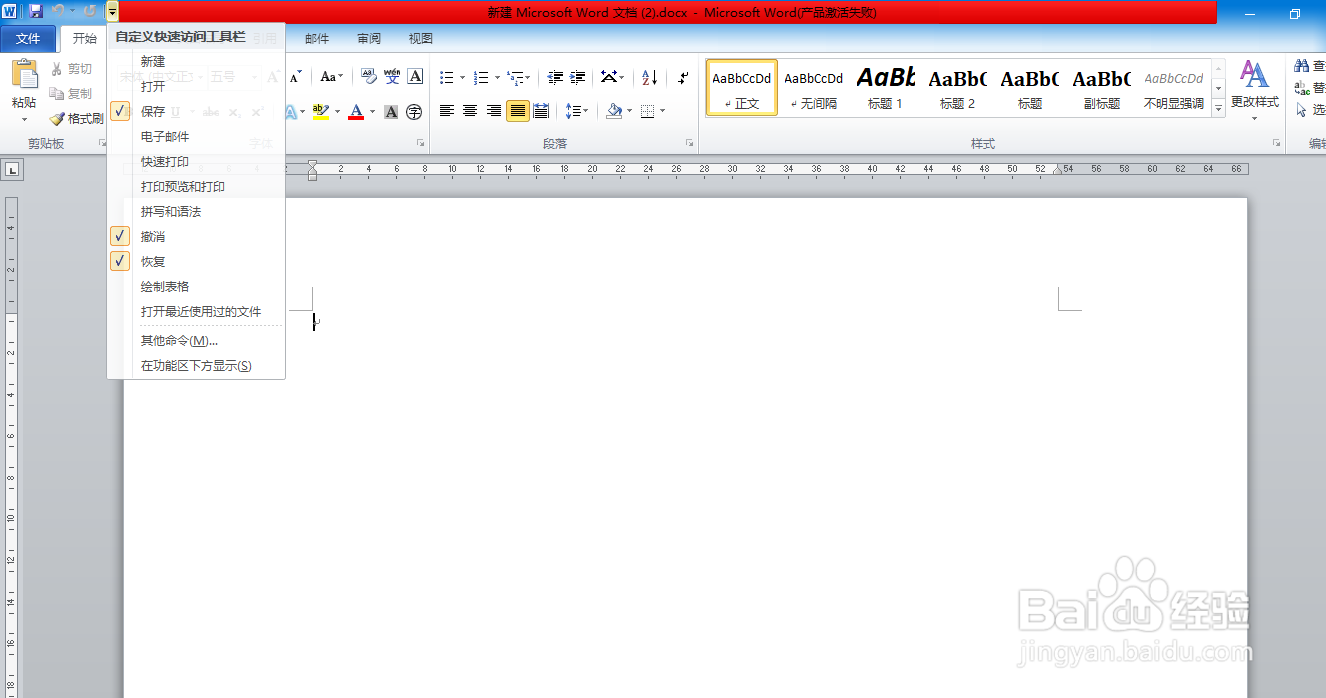The image size is (1326, 698).
Task: Open the 文件 tab
Action: [28, 39]
